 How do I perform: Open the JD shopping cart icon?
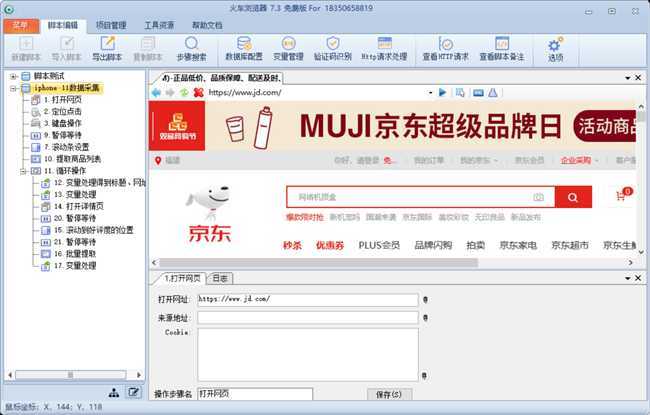click(x=621, y=196)
